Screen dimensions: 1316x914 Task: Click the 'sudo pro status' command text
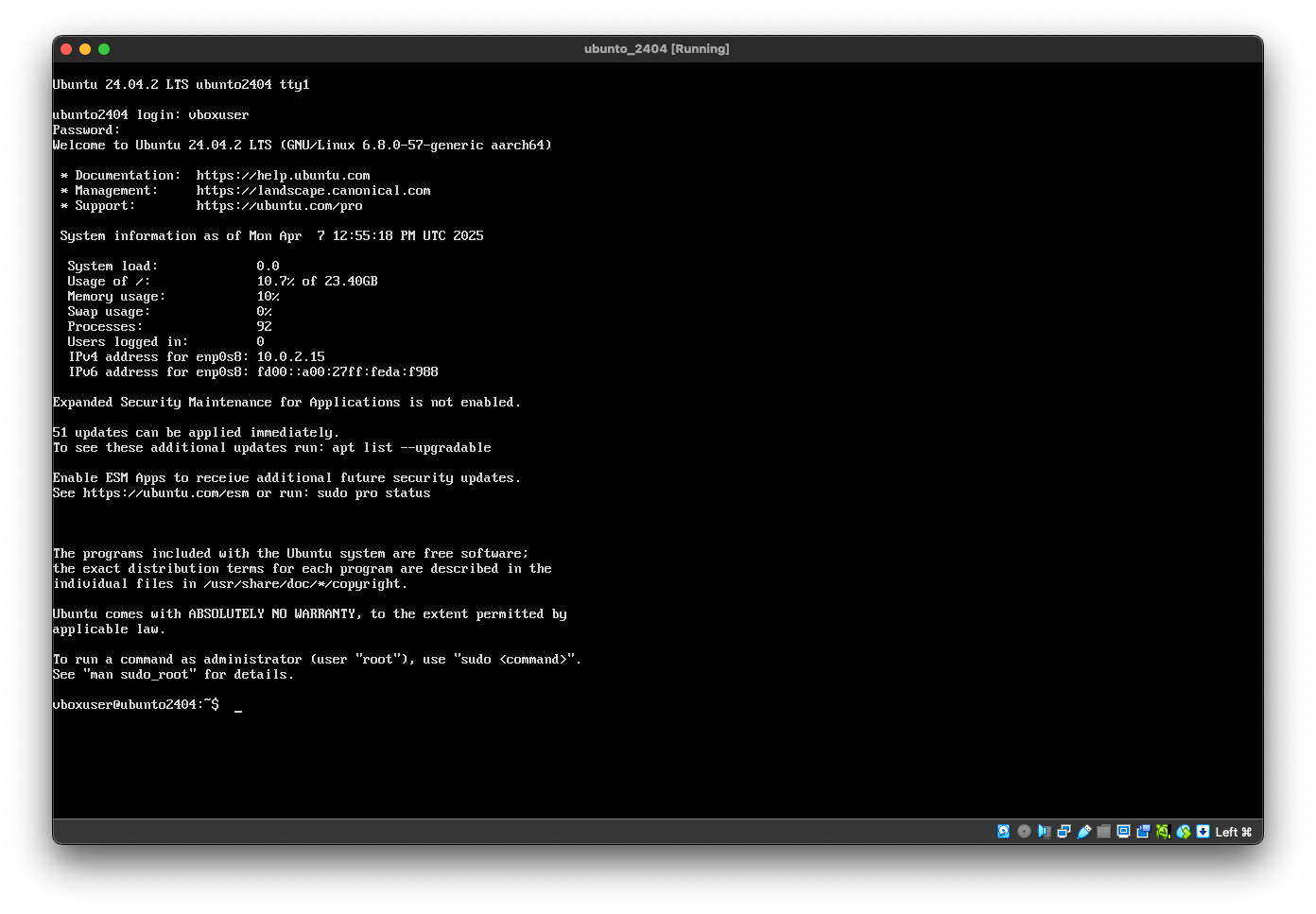[374, 493]
